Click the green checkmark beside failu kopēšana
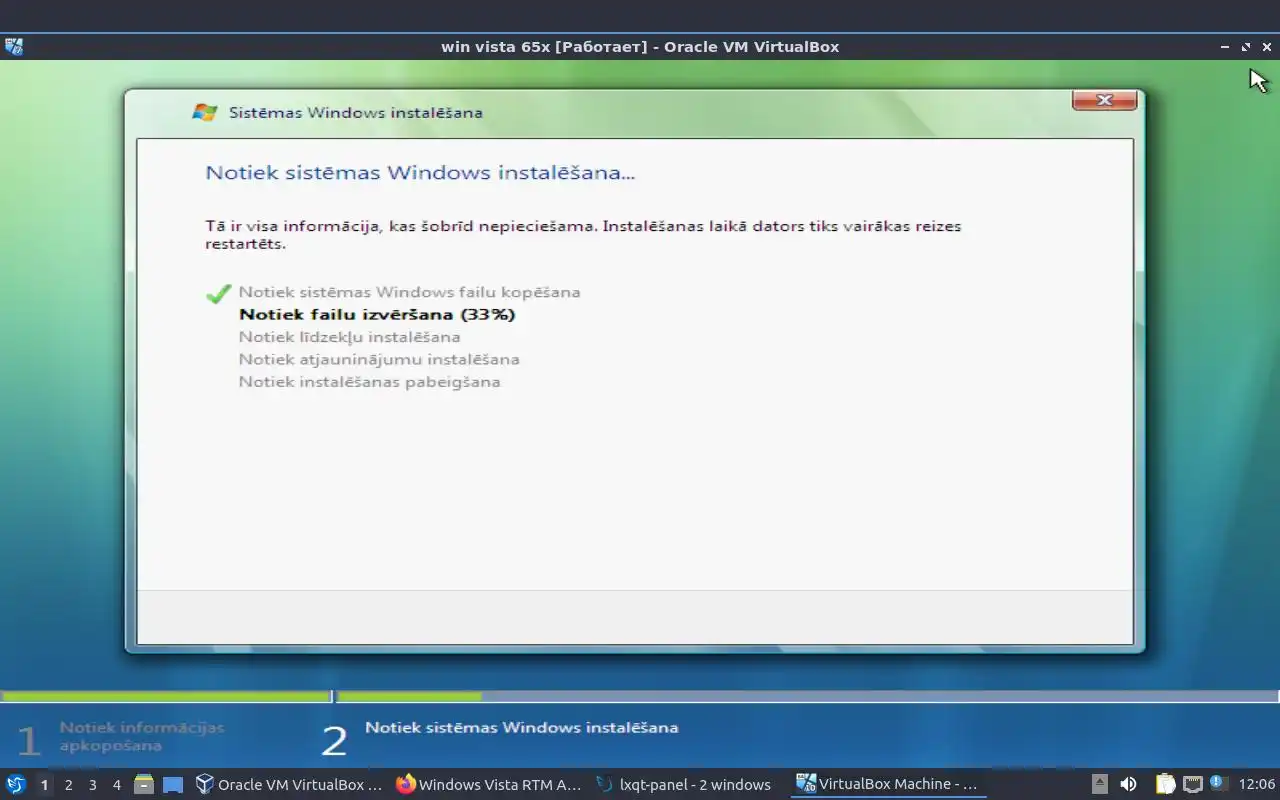This screenshot has width=1280, height=800. pos(218,294)
